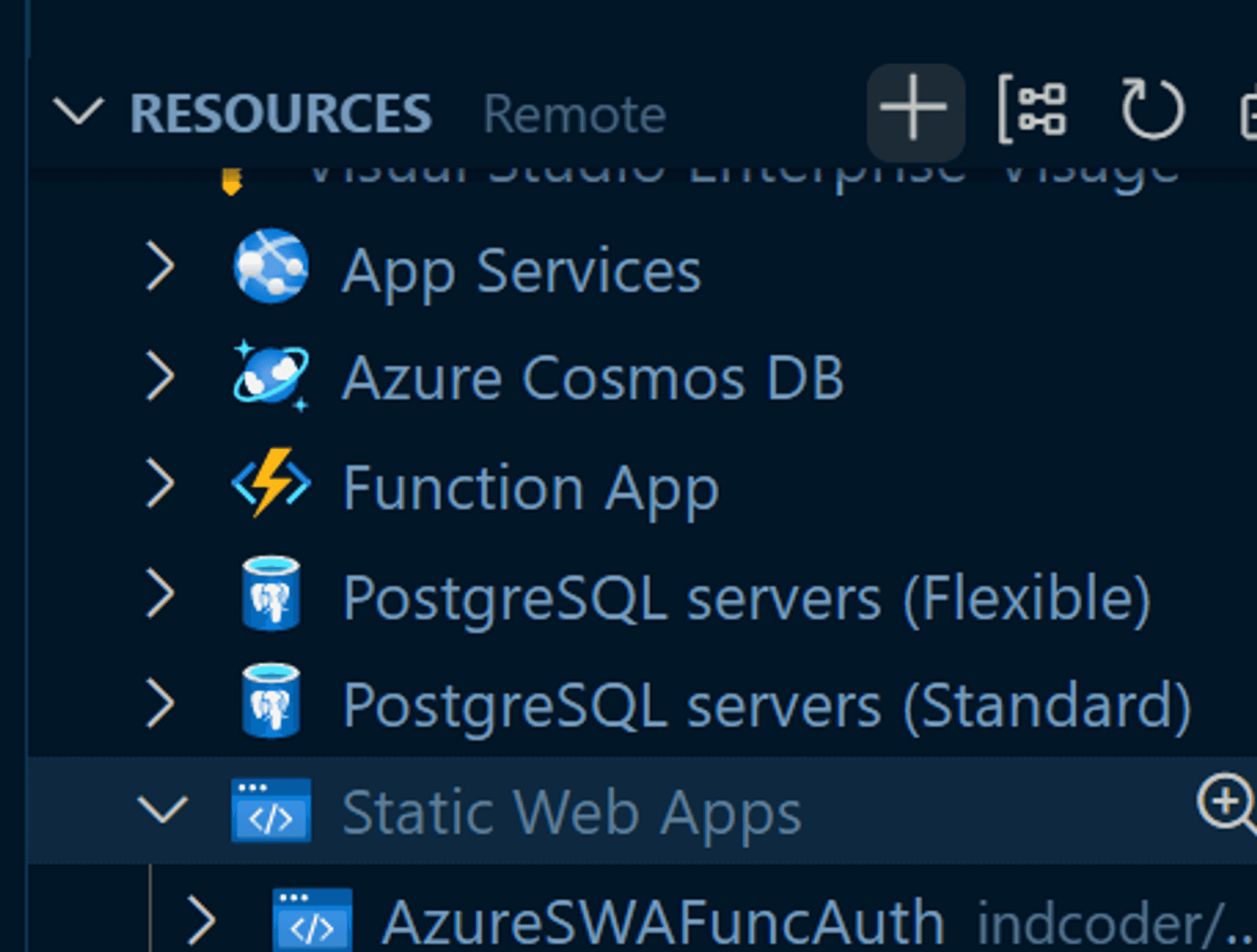Click the PostgreSQL Standard database icon

271,702
